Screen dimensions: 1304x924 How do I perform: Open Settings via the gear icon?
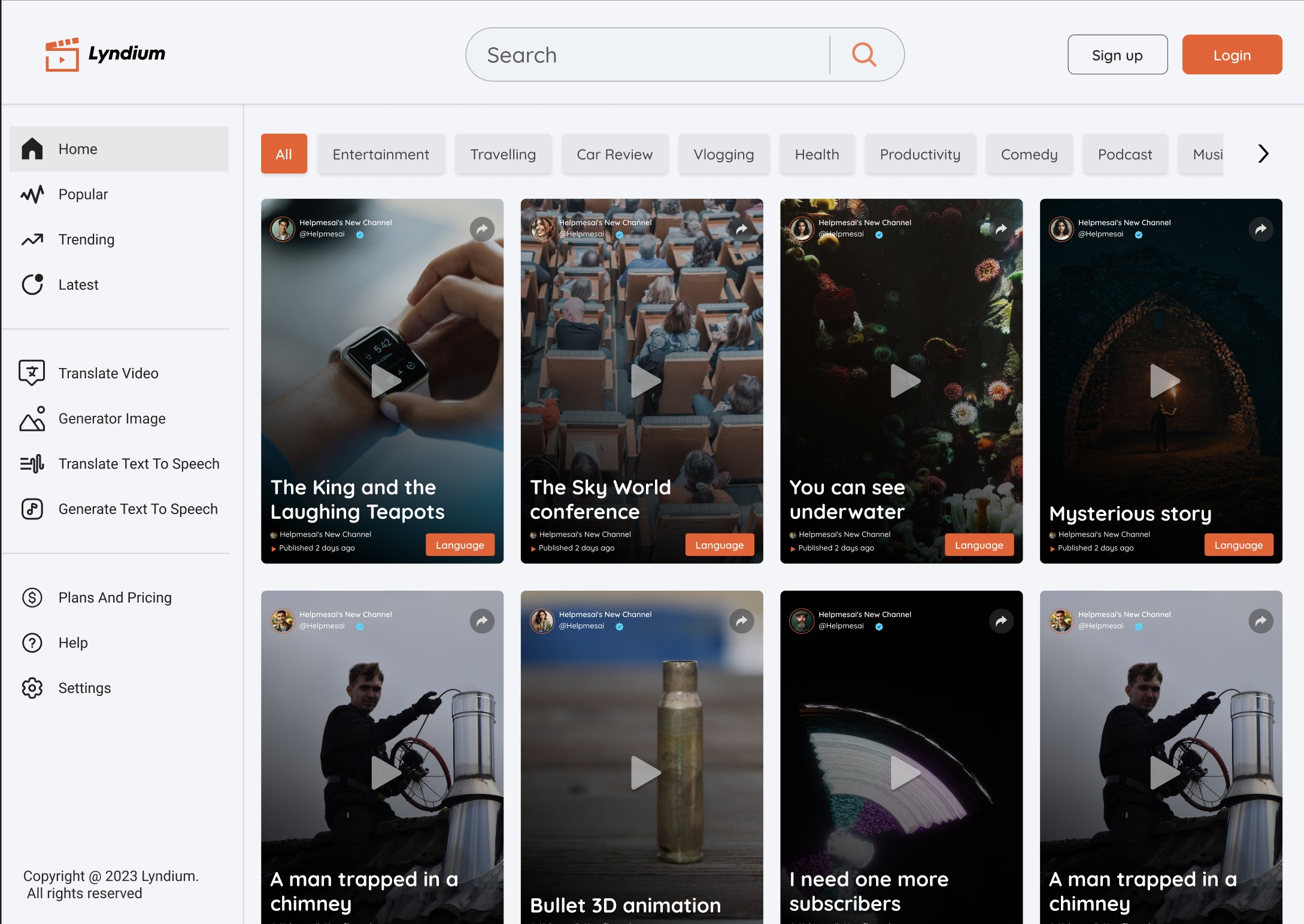[32, 688]
